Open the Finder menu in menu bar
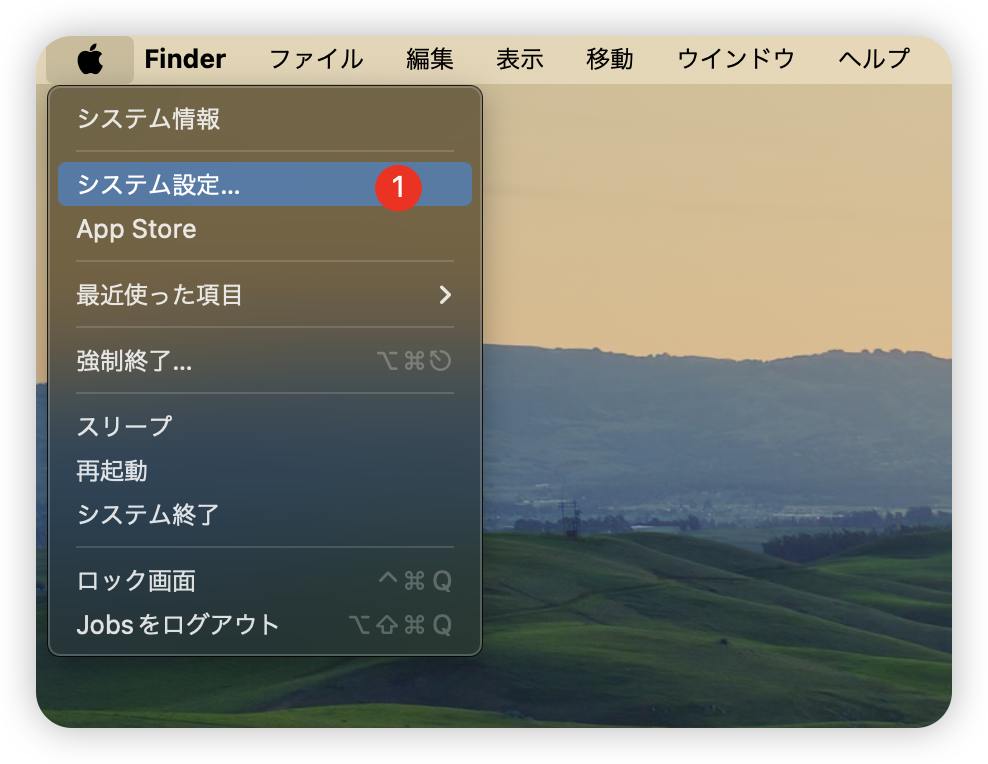Image resolution: width=988 pixels, height=764 pixels. (x=185, y=60)
